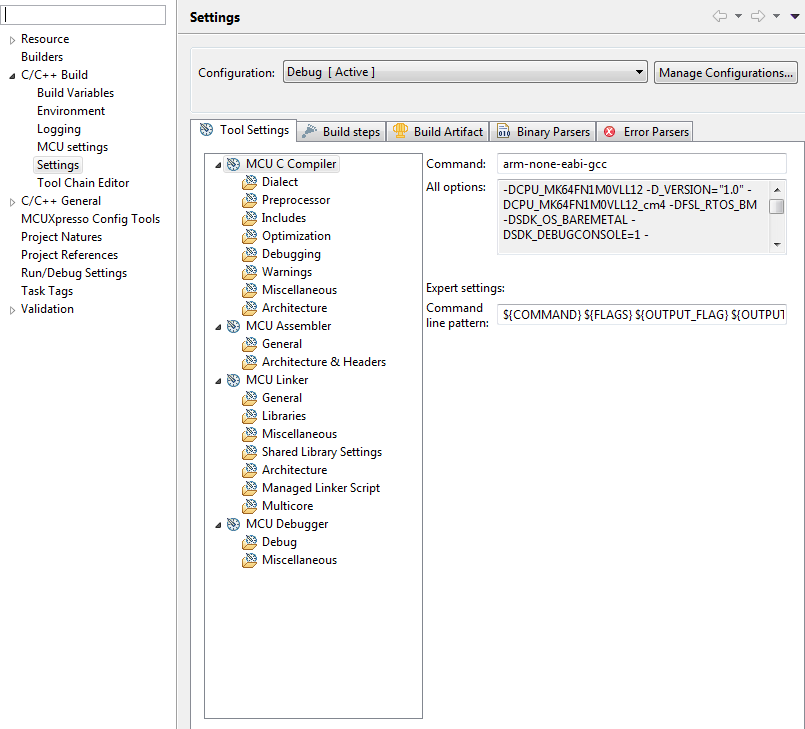Collapse the MCU Assembler node
The image size is (805, 729).
coord(218,327)
